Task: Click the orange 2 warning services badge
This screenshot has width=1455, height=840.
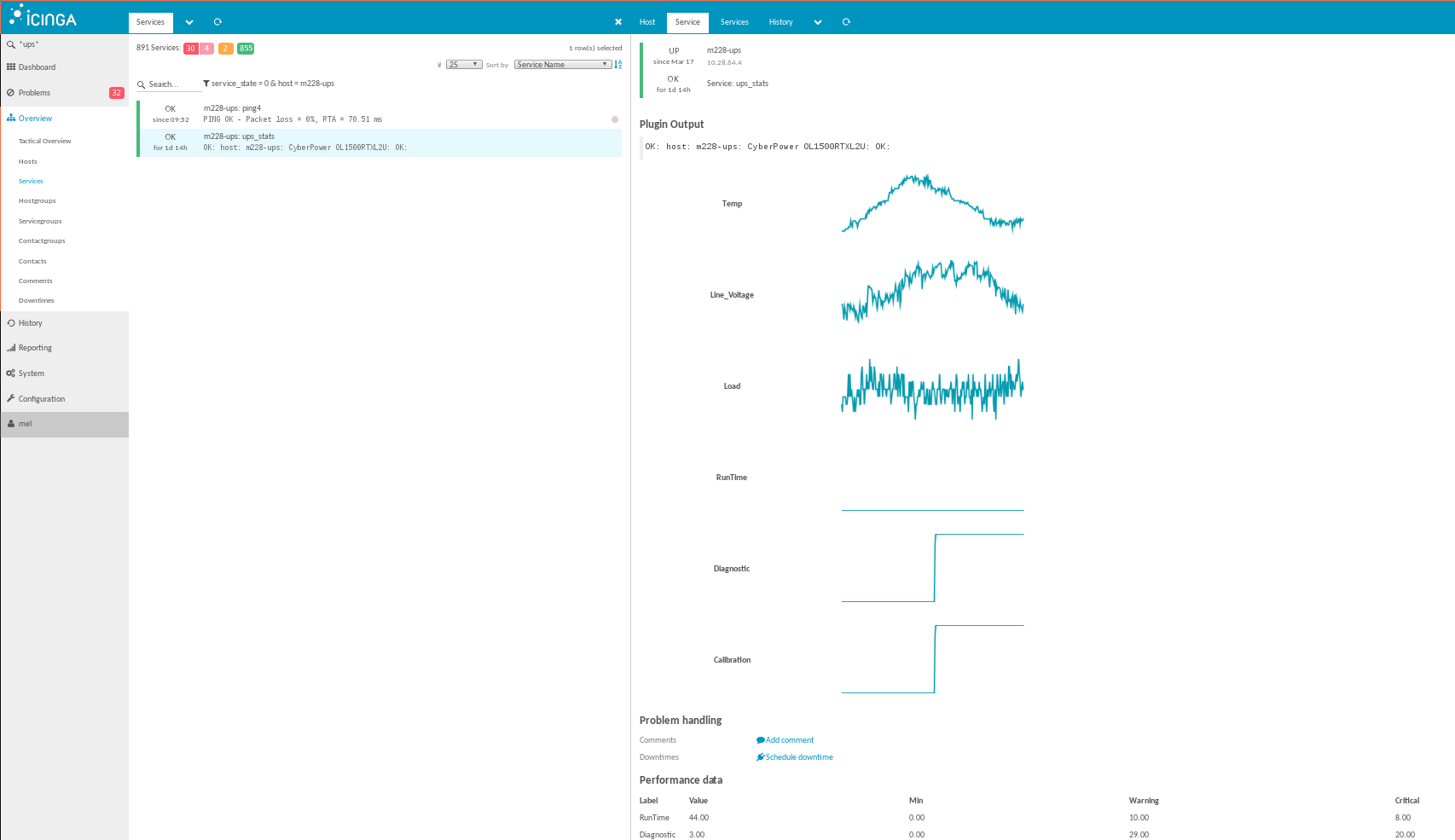Action: 226,49
